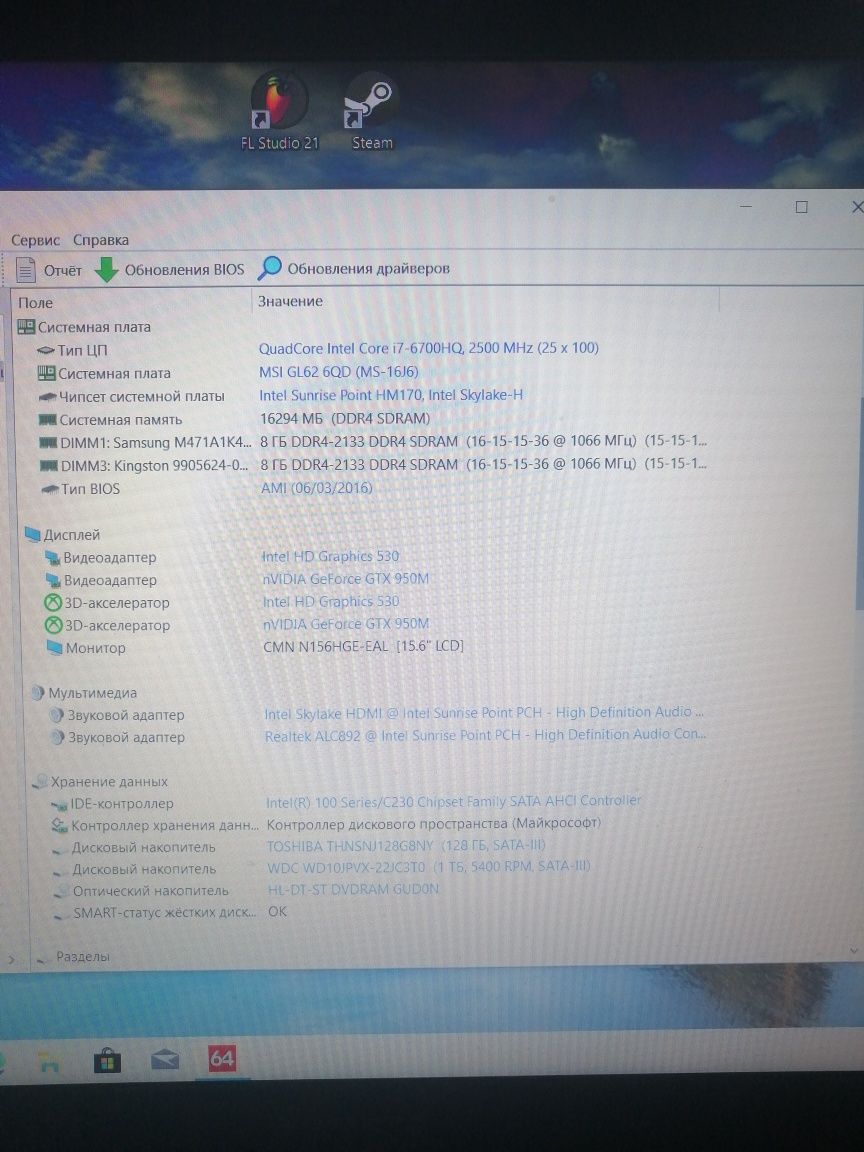The height and width of the screenshot is (1152, 864).
Task: Select the Дисплей group heading
Action: click(x=62, y=534)
